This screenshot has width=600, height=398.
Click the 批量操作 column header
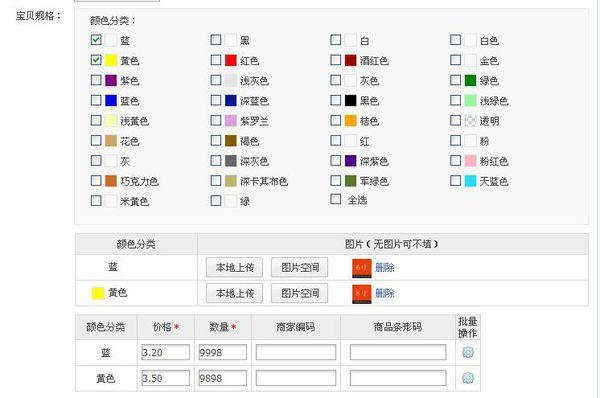pyautogui.click(x=468, y=327)
